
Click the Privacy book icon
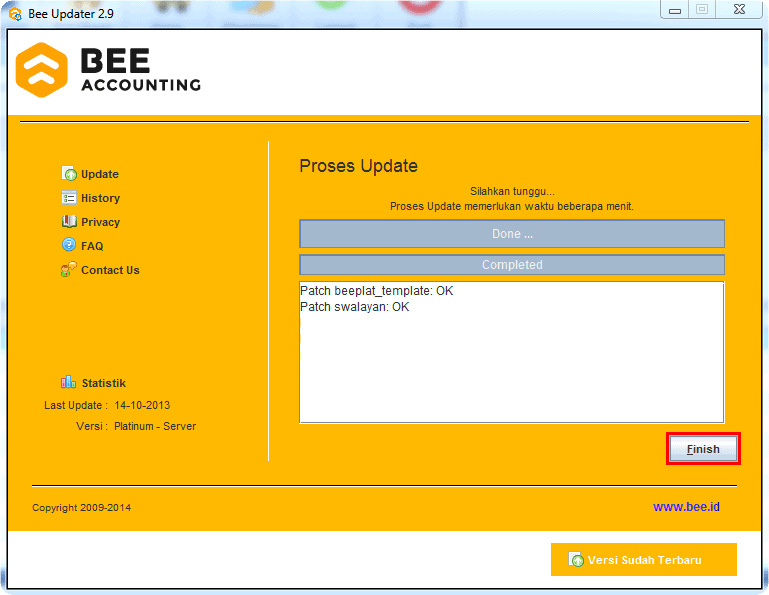tap(69, 221)
